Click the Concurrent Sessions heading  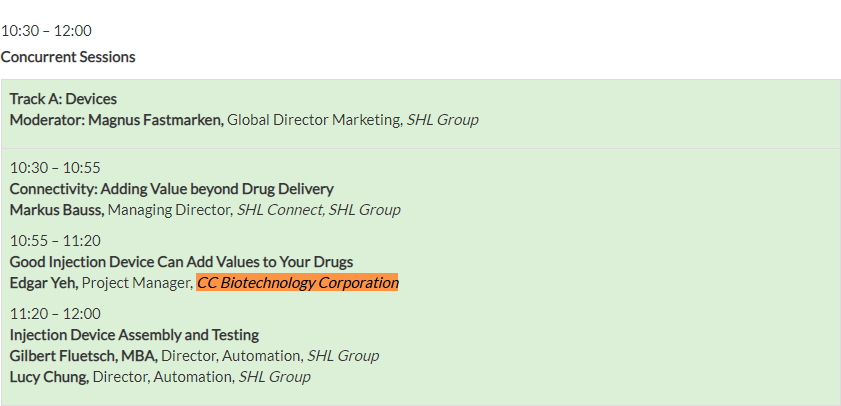tap(68, 57)
